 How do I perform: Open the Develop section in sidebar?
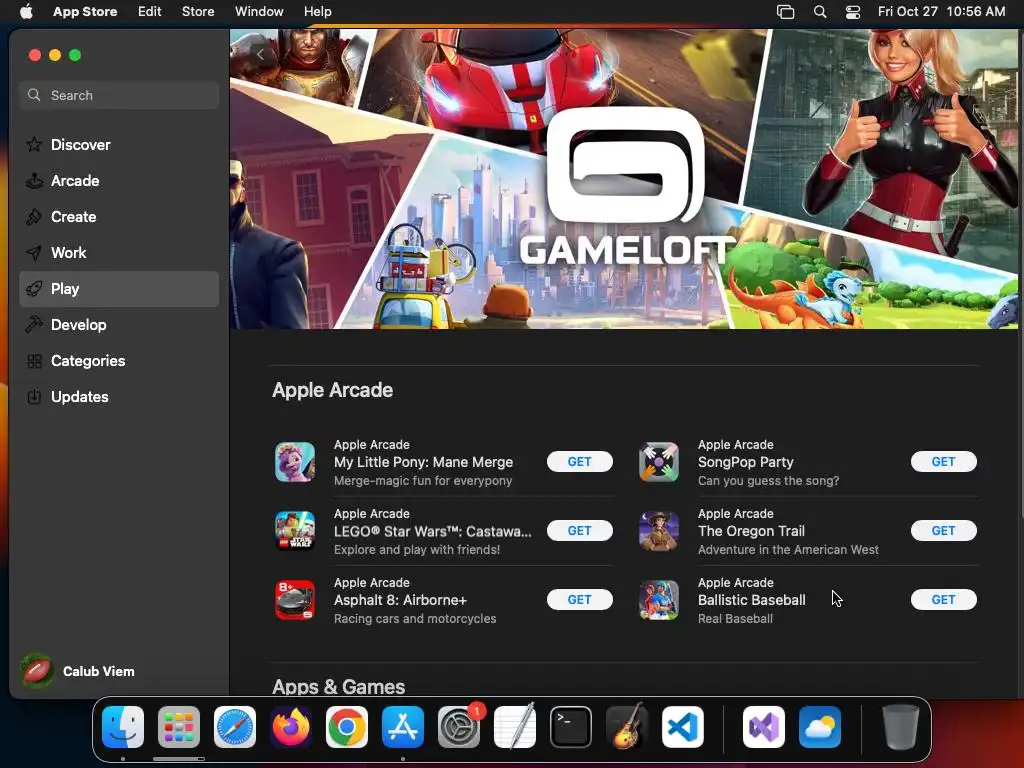[119, 325]
